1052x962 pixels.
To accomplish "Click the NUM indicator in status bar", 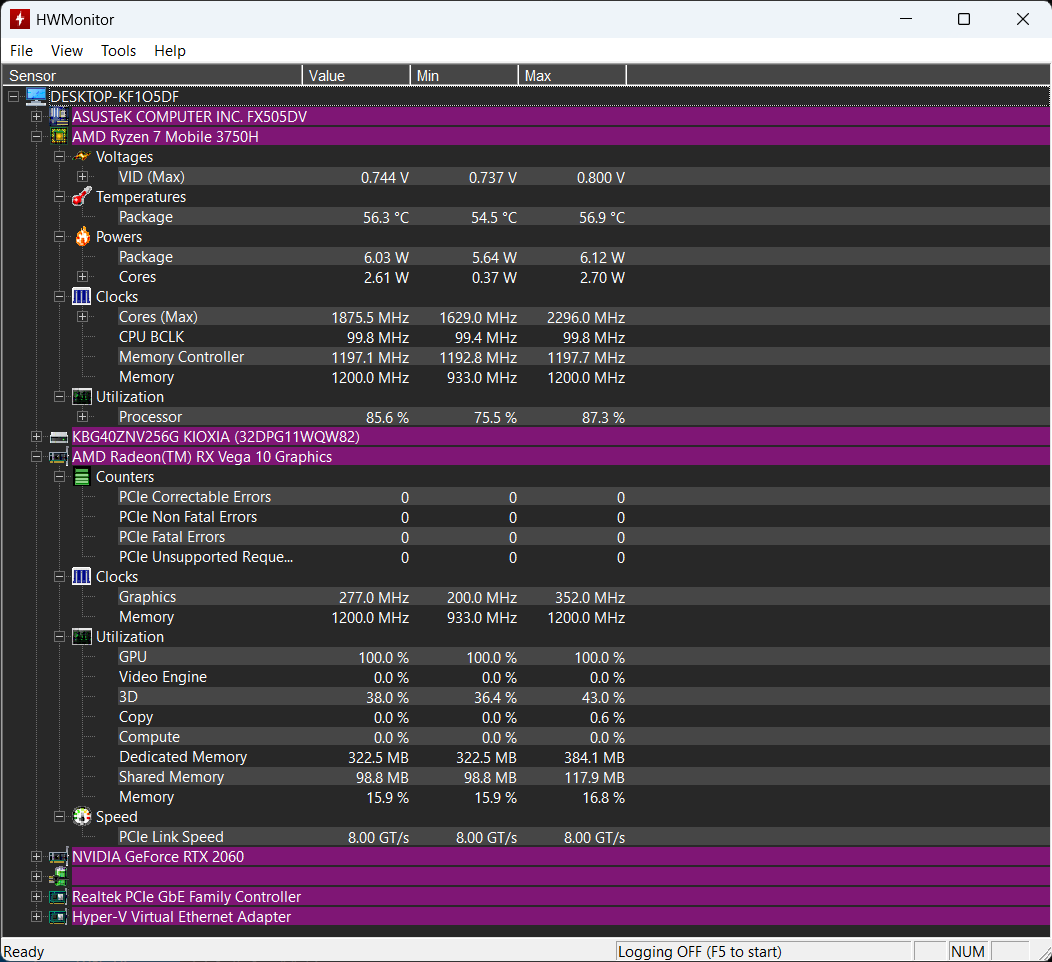I will click(967, 951).
